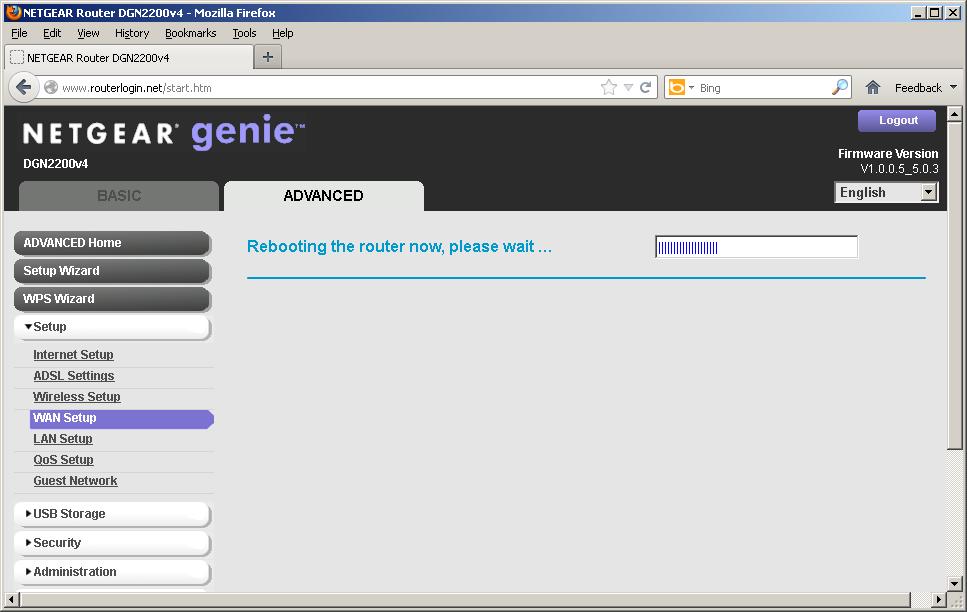
Task: Open the Edit menu
Action: 52,33
